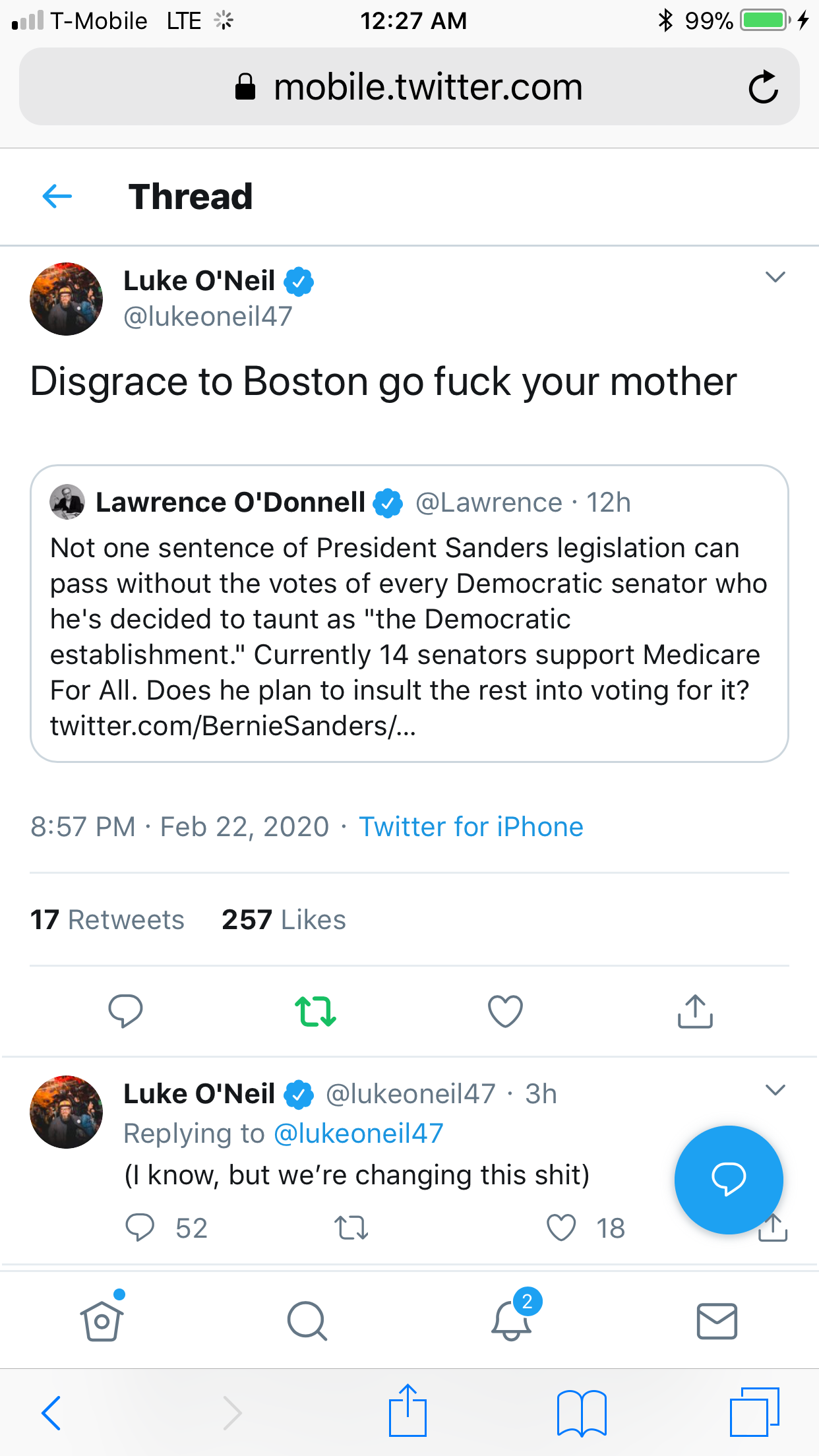Image resolution: width=819 pixels, height=1456 pixels.
Task: Expand reply tweet options chevron
Action: [775, 1090]
